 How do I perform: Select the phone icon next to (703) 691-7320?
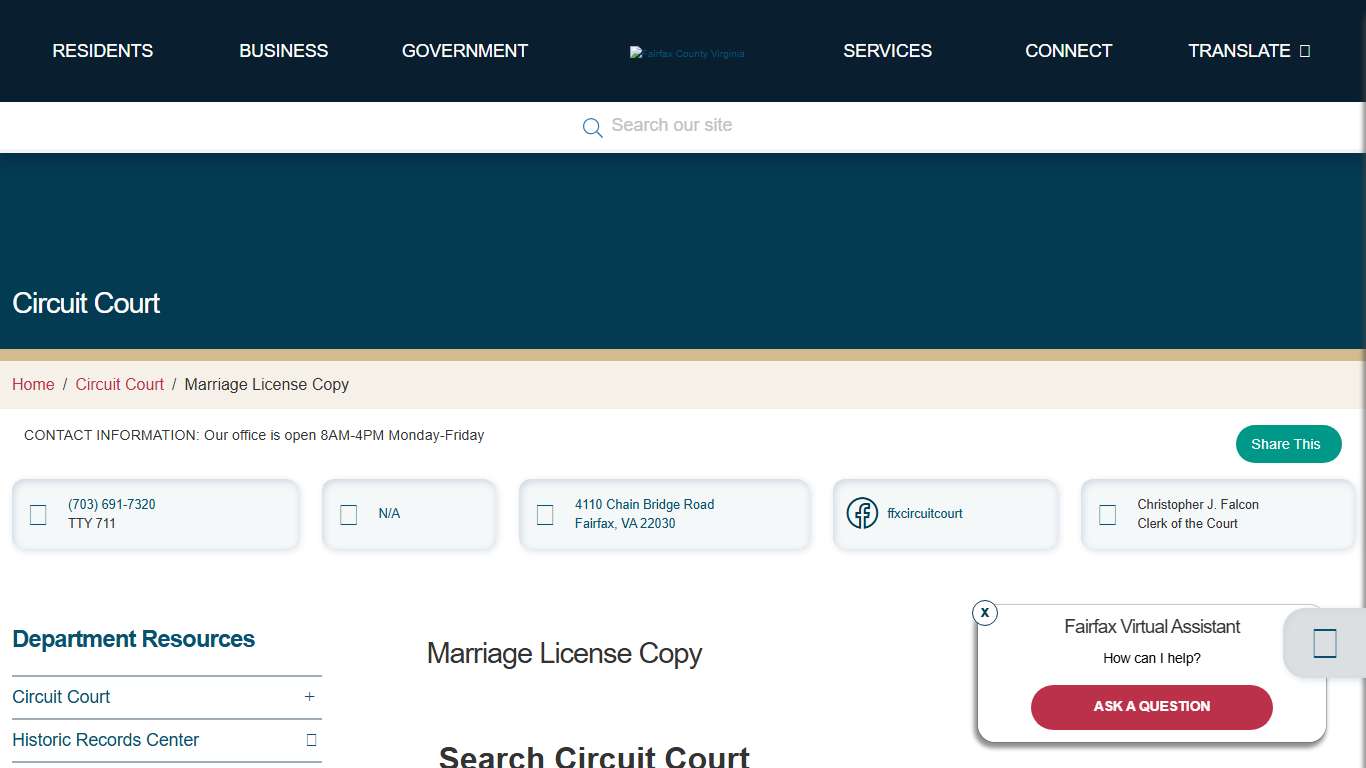(37, 514)
